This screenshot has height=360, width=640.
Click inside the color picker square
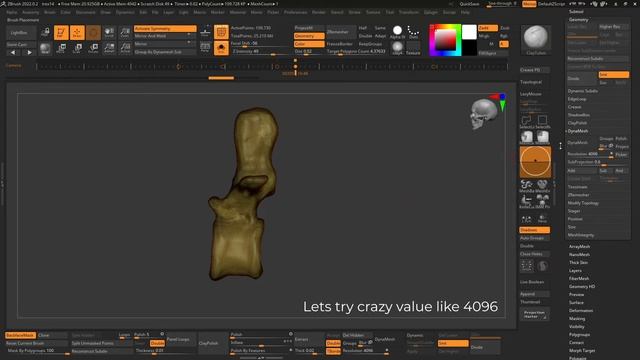click(445, 40)
